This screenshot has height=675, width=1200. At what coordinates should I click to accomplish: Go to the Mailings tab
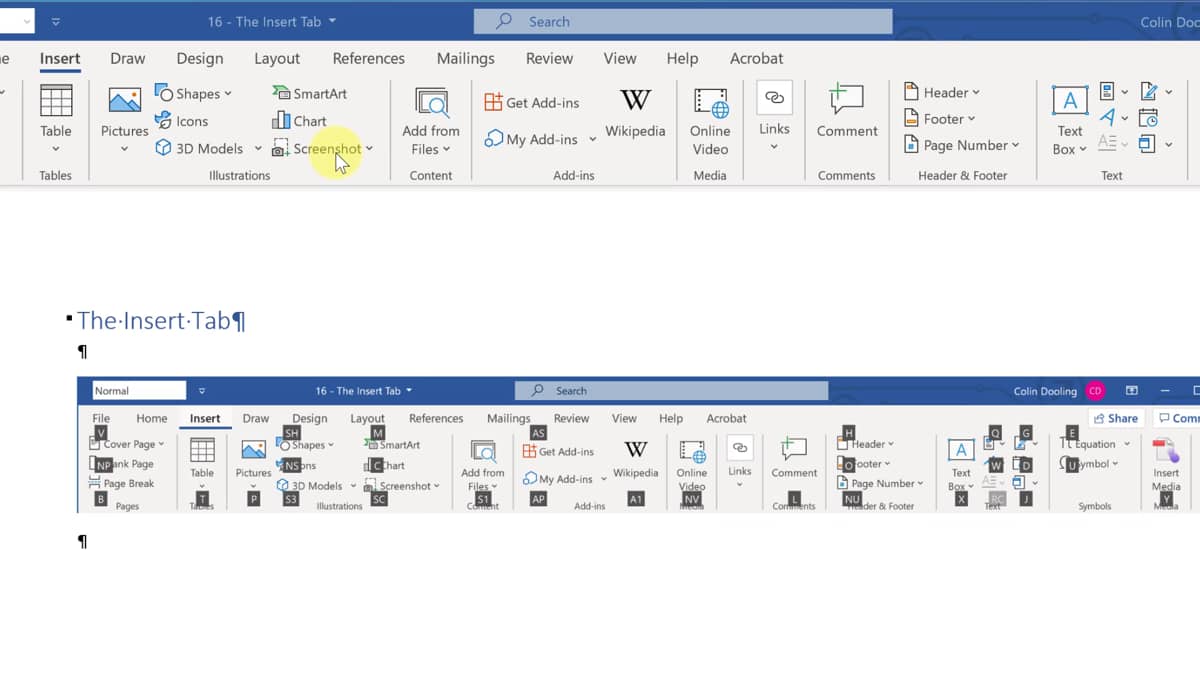click(x=466, y=58)
